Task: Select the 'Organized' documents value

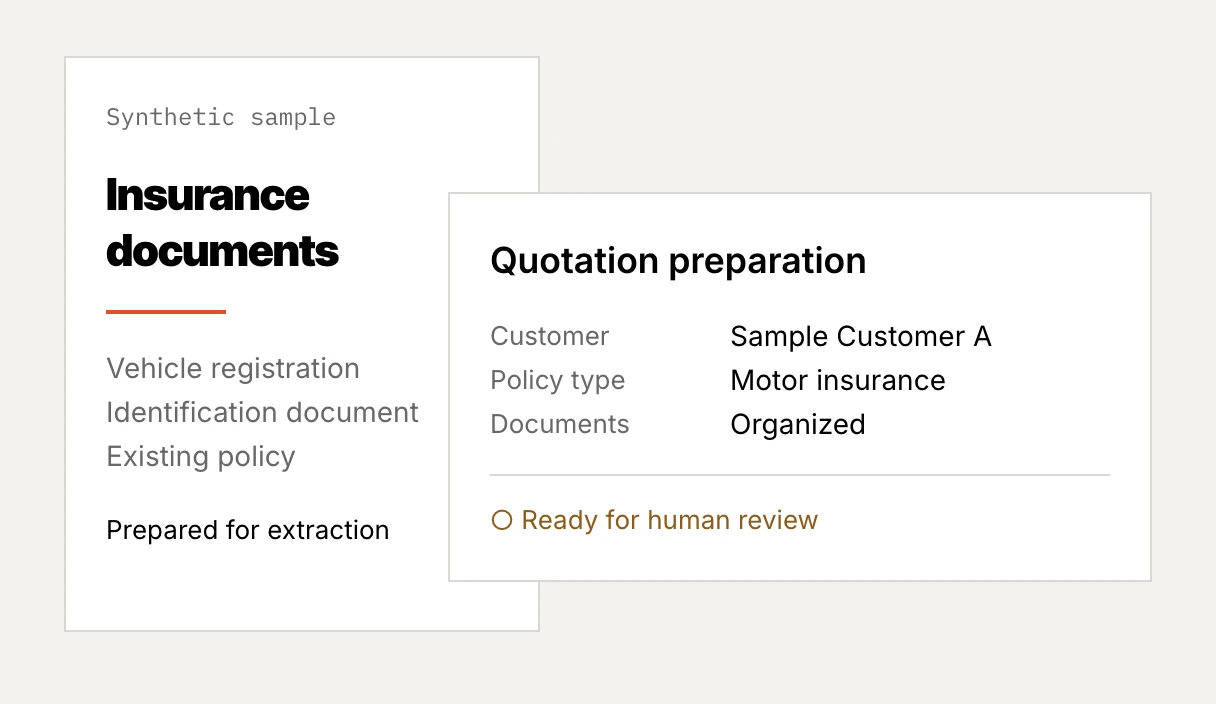Action: point(798,425)
